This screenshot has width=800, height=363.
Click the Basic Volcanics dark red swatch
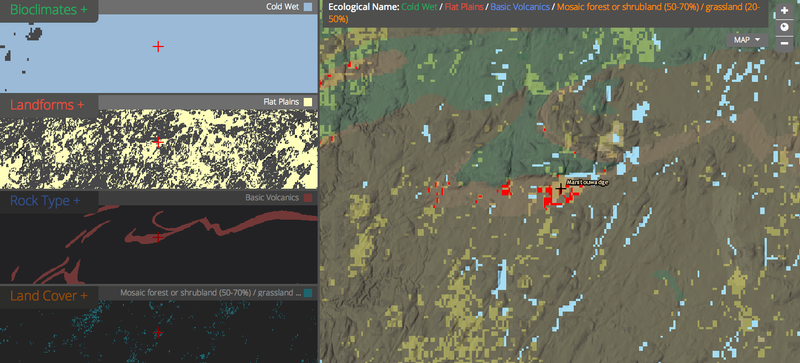coord(308,198)
